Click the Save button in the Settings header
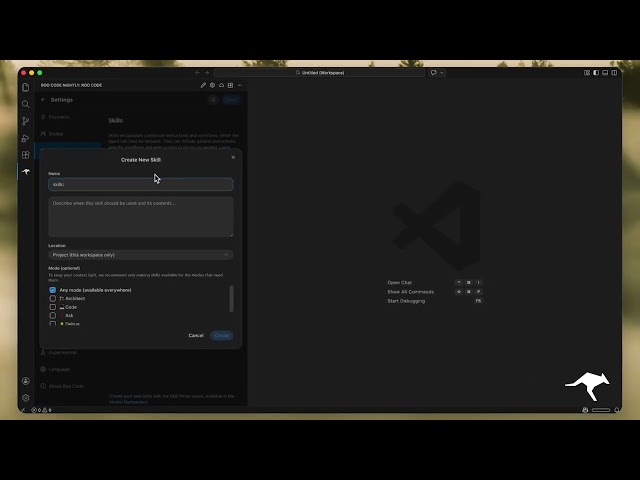The image size is (640, 480). click(231, 100)
